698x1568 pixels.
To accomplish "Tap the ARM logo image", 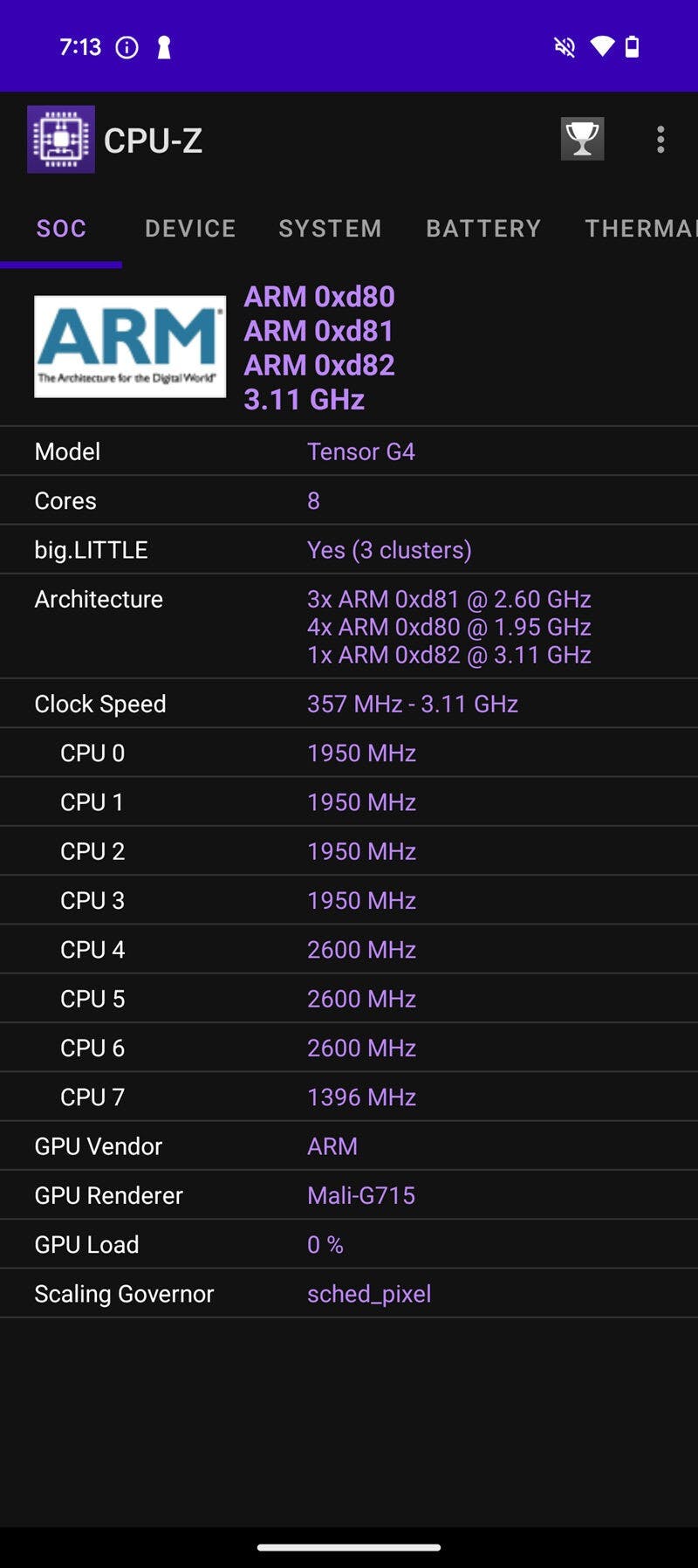I will tap(130, 347).
